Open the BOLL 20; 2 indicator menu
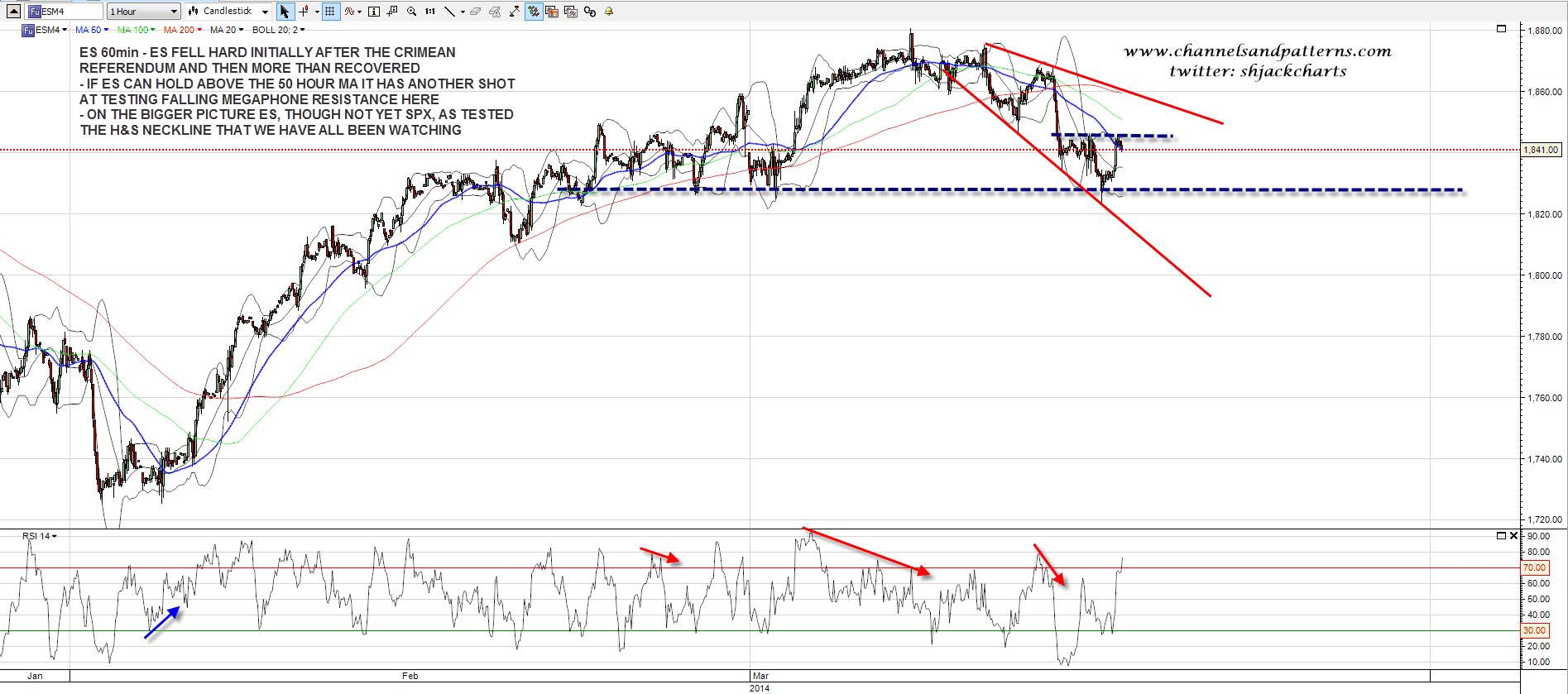 pyautogui.click(x=278, y=30)
